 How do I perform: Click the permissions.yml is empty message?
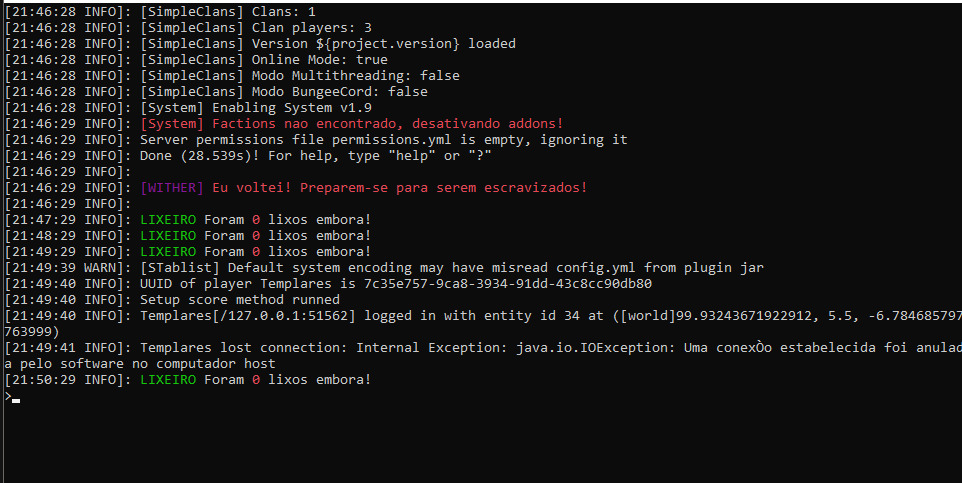(384, 140)
